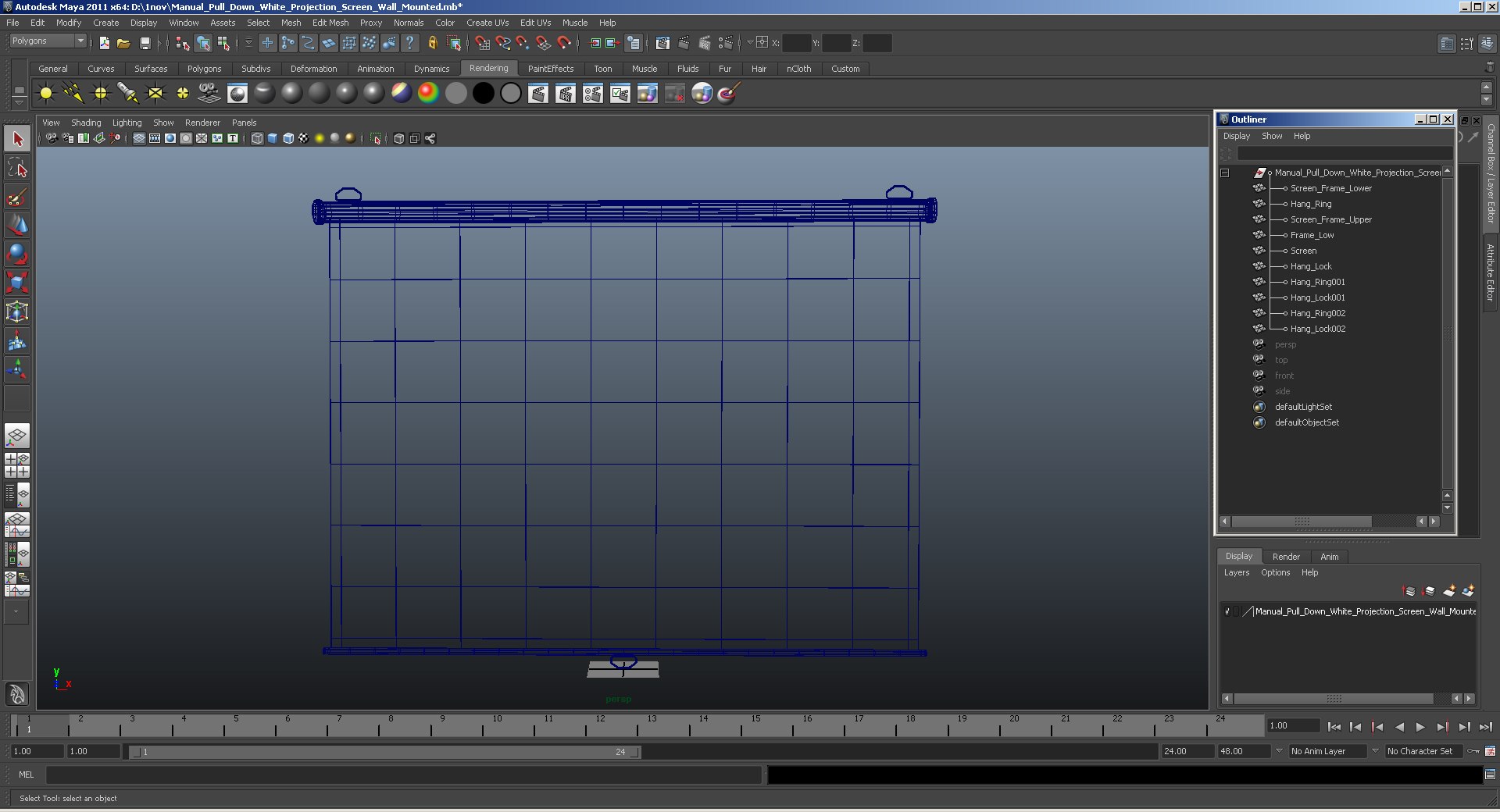Add an Ambient Light from the shelf
Screen dimensions: 1500x812
coord(46,94)
